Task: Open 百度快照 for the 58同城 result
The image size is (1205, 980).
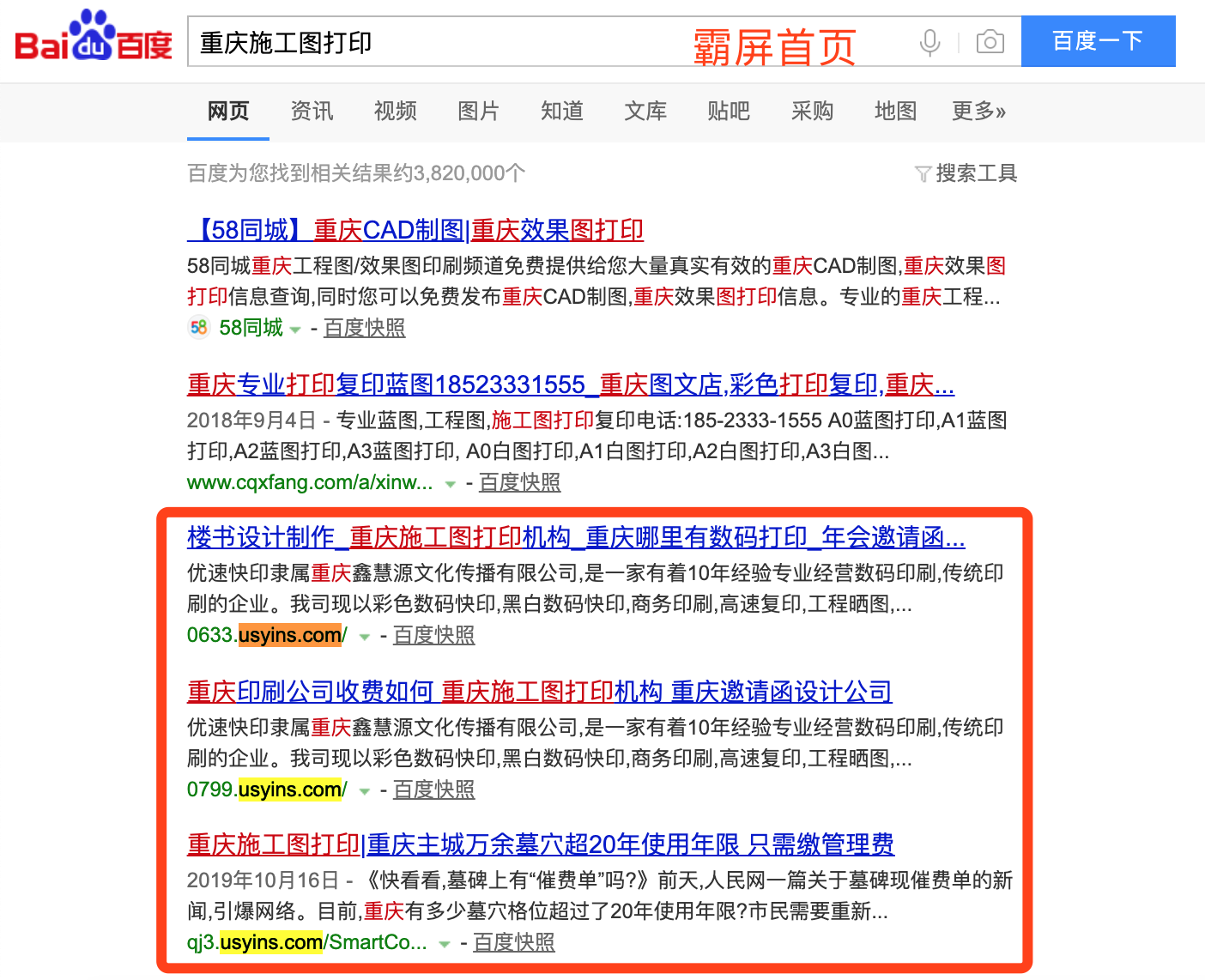Action: pyautogui.click(x=364, y=328)
